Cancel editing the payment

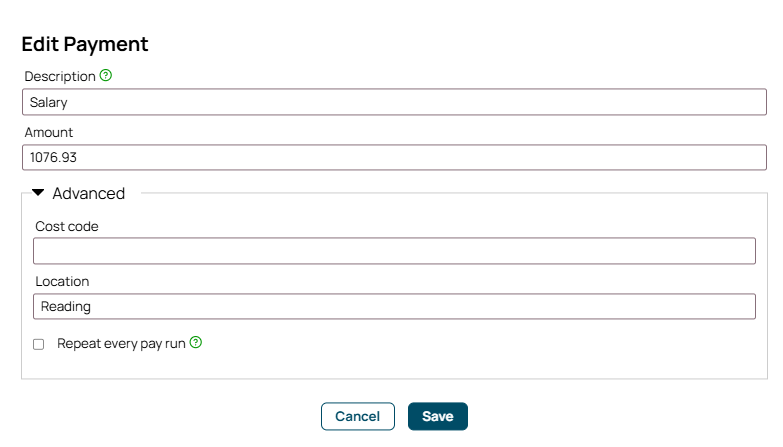pyautogui.click(x=358, y=416)
